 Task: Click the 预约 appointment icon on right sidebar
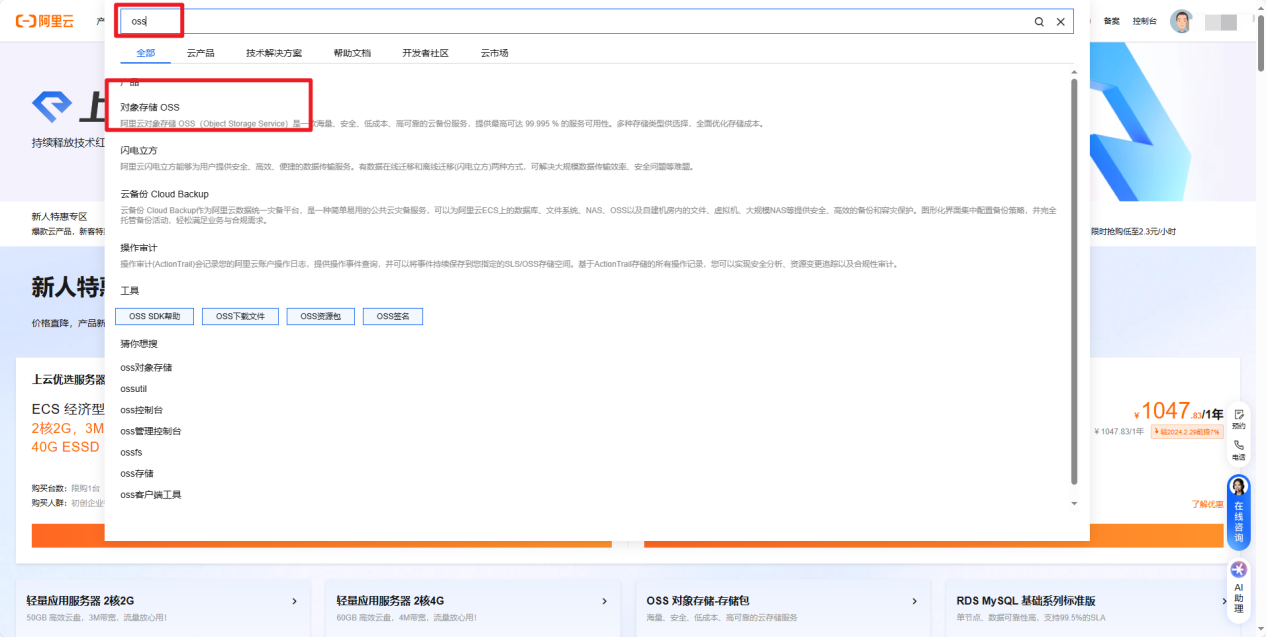click(x=1239, y=418)
